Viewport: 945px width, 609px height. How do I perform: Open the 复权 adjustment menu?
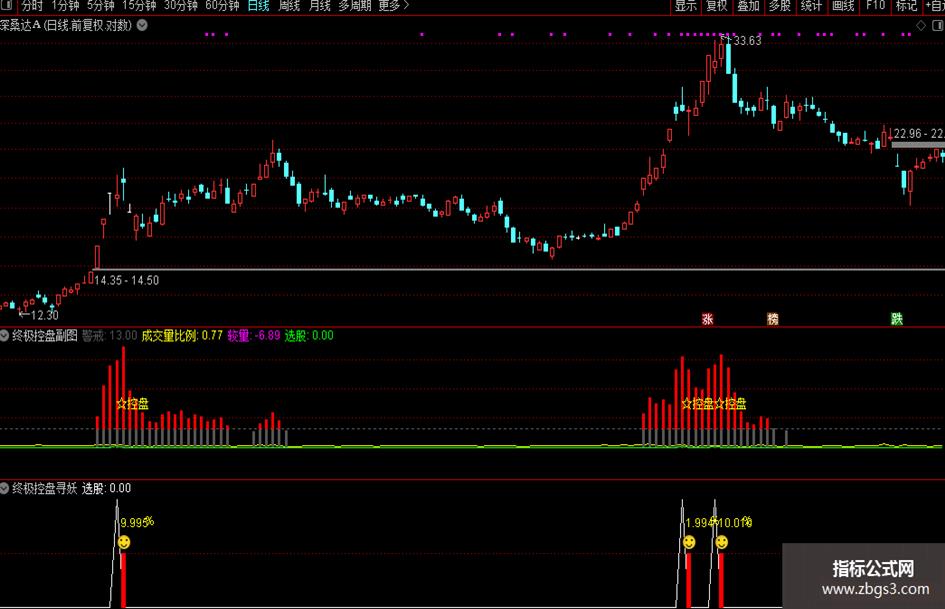(717, 6)
